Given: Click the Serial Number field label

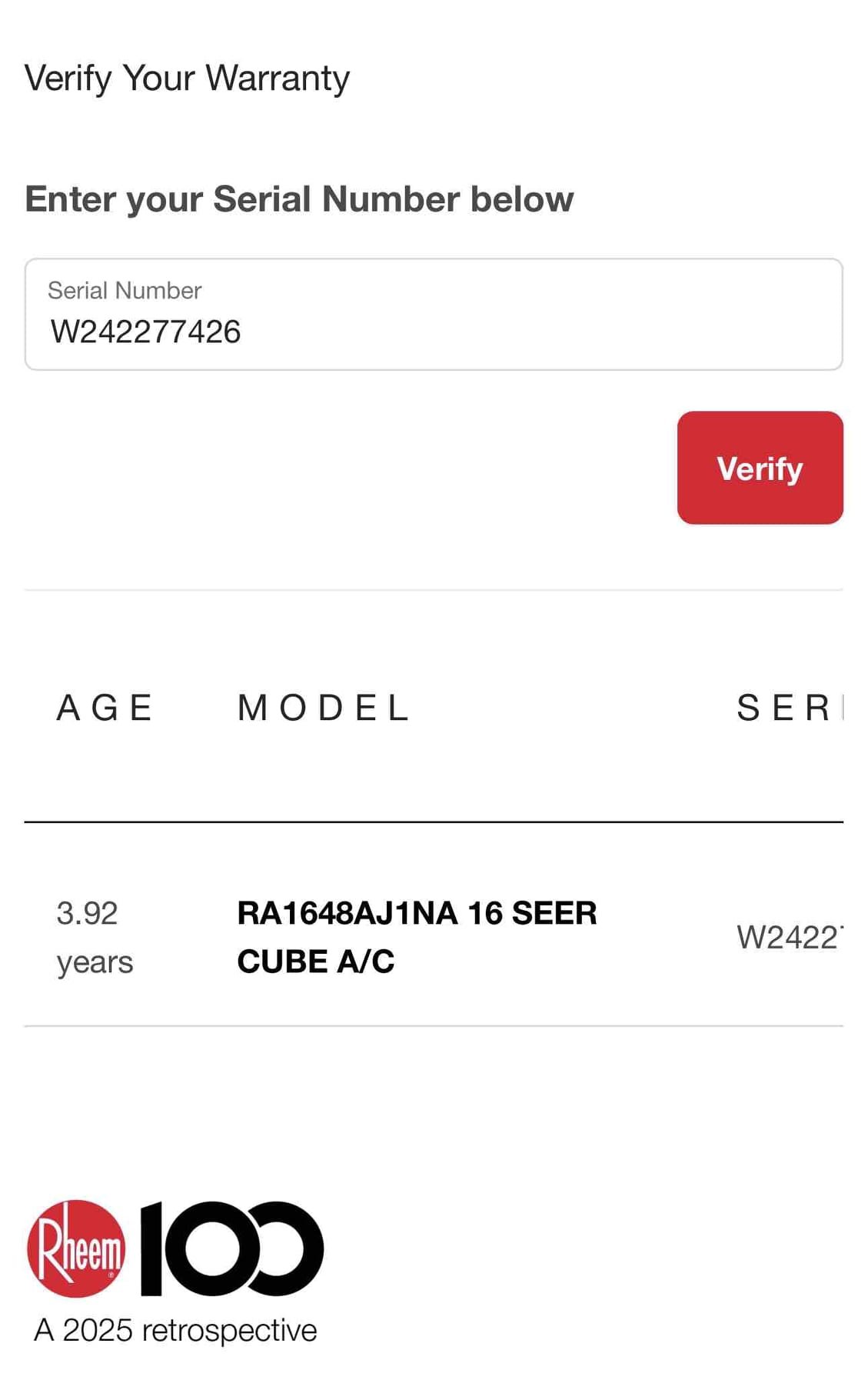Looking at the screenshot, I should (x=125, y=290).
